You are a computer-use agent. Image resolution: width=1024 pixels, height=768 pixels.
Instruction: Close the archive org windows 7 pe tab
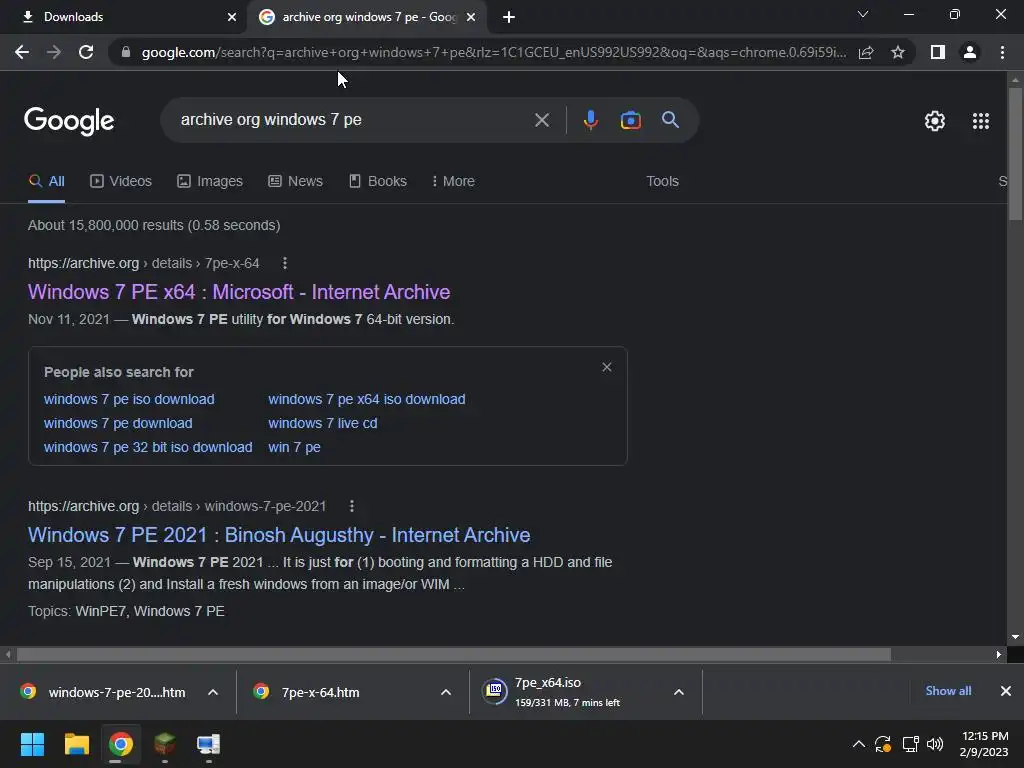coord(471,17)
